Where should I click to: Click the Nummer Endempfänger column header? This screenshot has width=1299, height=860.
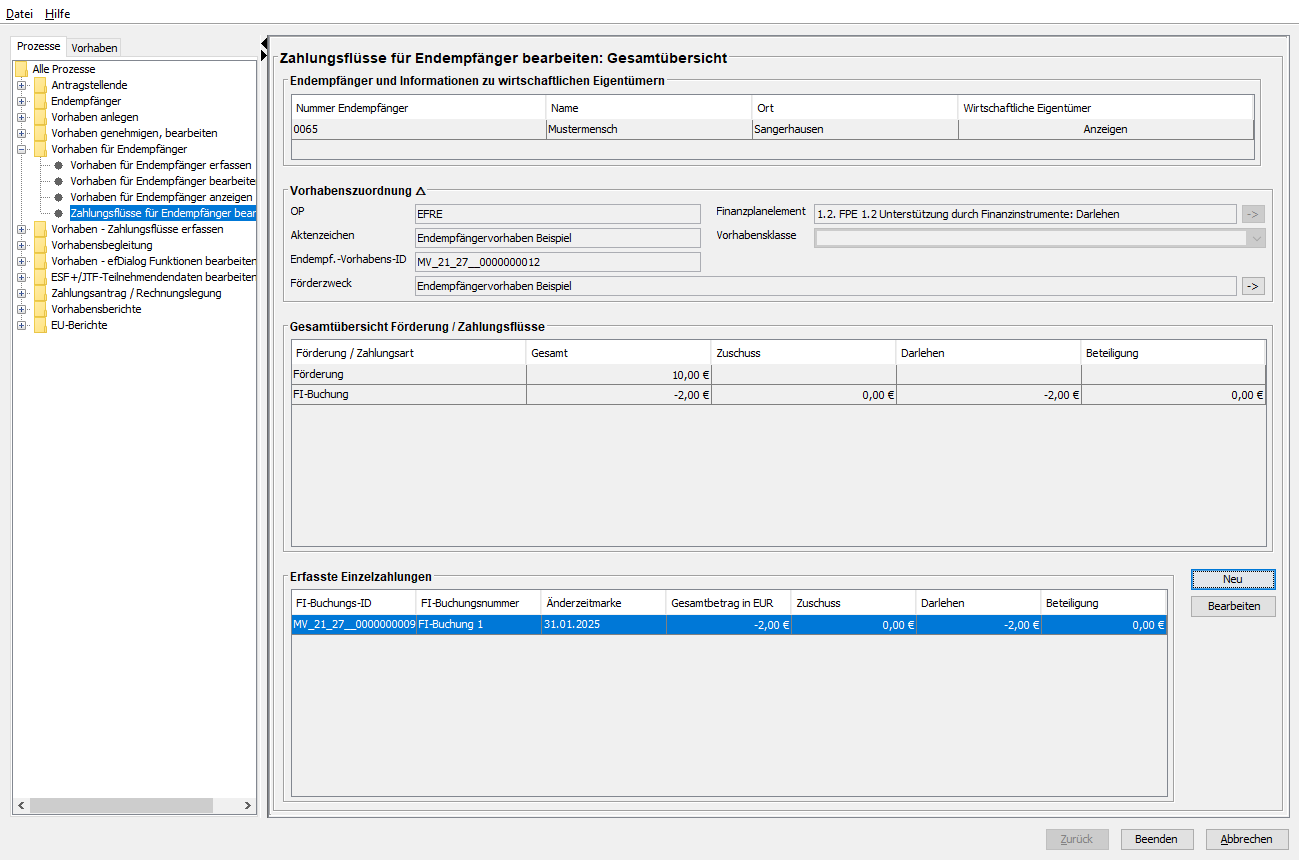[x=419, y=108]
